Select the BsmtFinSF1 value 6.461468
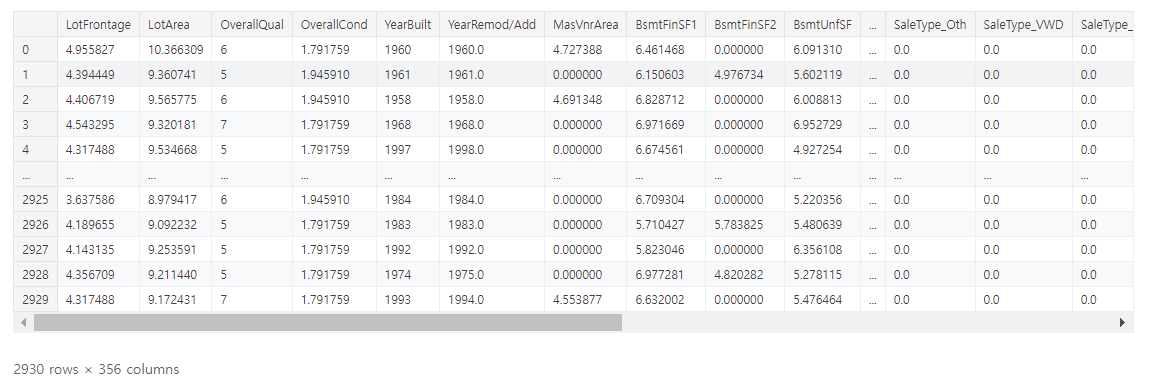This screenshot has width=1153, height=389. (x=660, y=50)
